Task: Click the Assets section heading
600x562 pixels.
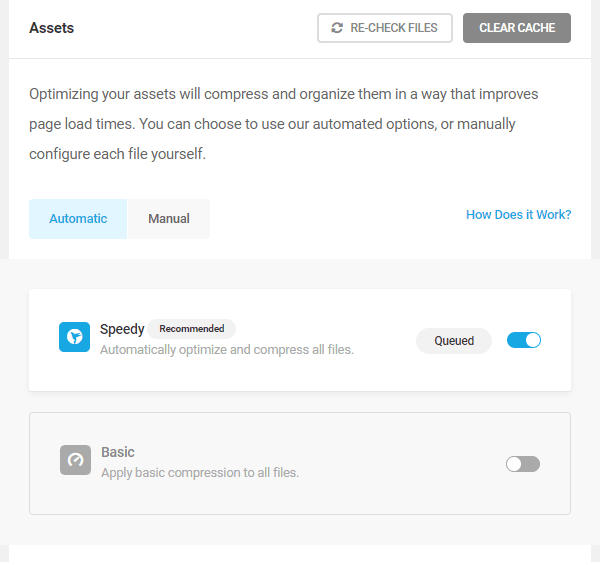Action: tap(52, 28)
